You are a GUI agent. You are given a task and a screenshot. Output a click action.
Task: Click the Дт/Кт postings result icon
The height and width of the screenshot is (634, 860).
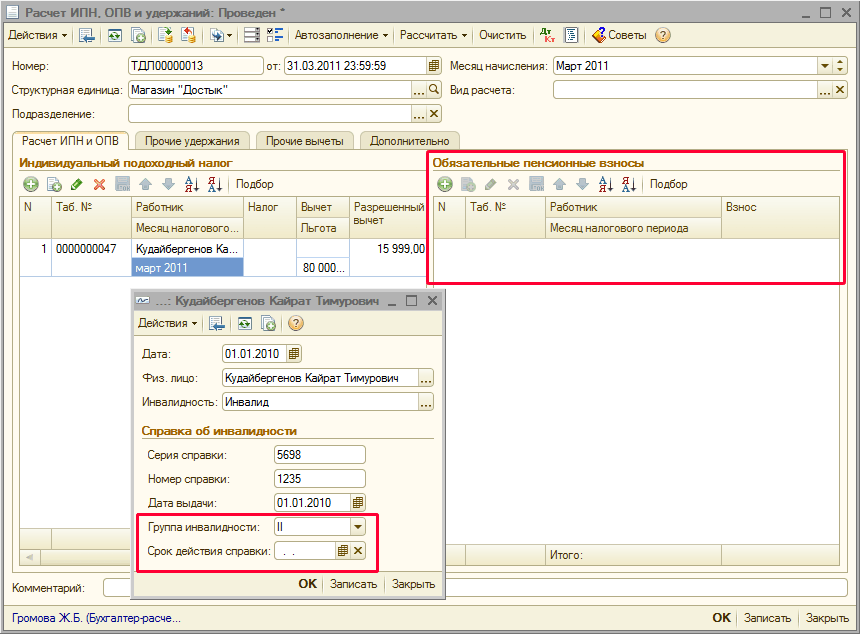point(547,35)
